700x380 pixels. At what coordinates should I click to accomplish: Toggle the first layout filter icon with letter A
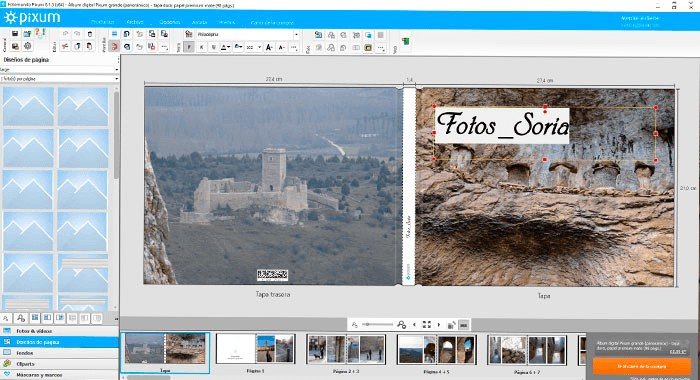click(6, 318)
